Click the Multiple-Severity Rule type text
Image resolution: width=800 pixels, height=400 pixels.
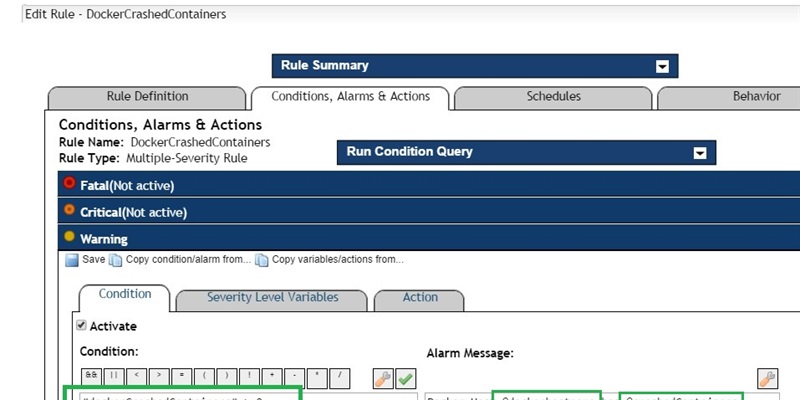coord(187,158)
